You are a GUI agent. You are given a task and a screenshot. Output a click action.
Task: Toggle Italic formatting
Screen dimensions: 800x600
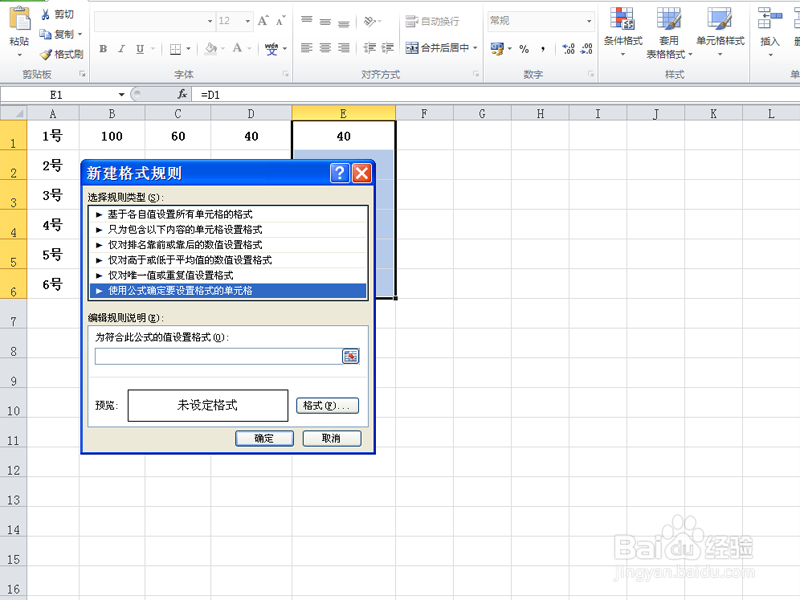(x=121, y=49)
